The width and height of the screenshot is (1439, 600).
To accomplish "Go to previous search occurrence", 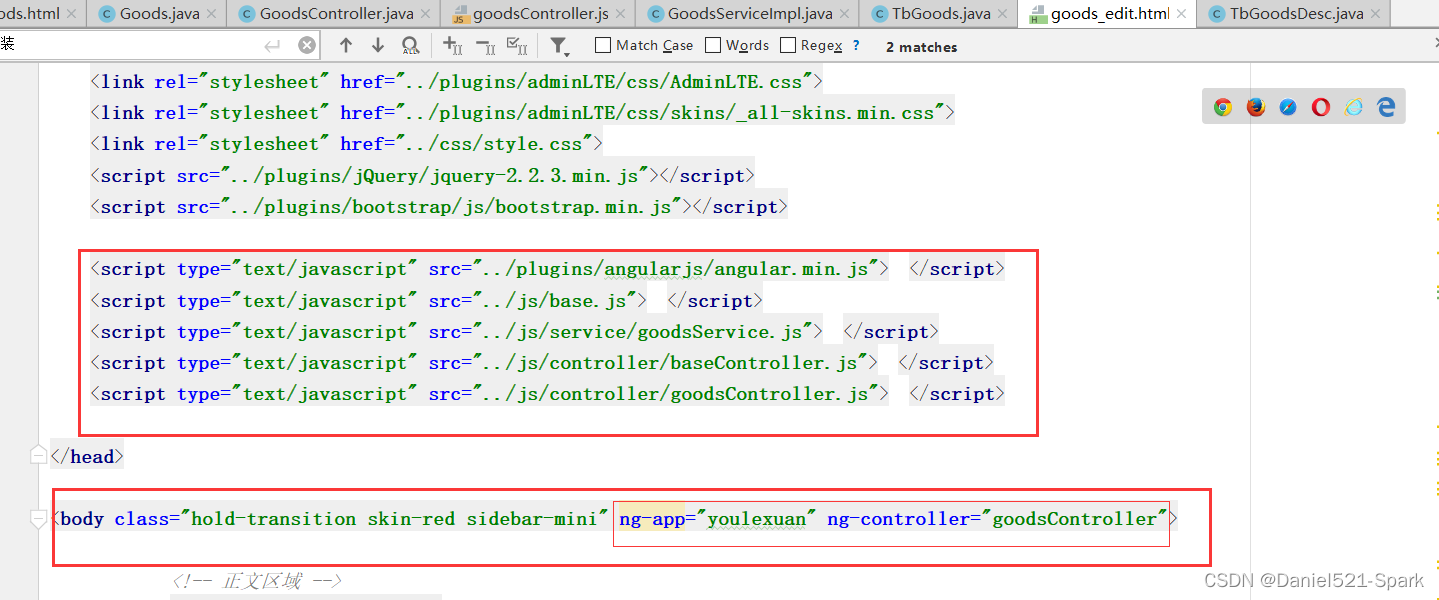I will (x=346, y=45).
